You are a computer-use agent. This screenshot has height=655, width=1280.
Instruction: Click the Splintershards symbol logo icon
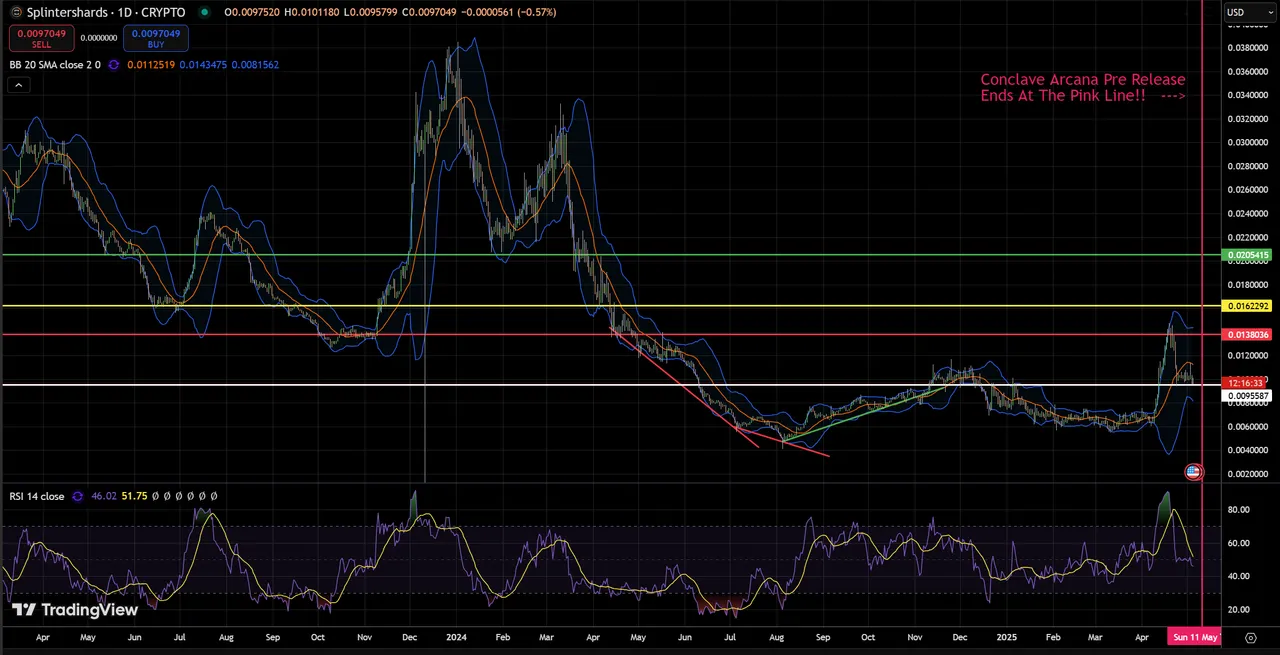tap(16, 12)
